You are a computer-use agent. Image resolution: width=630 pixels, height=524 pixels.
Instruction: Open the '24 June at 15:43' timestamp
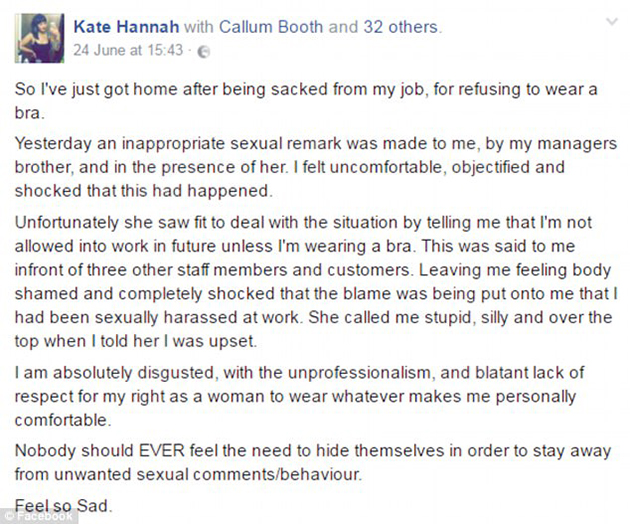pyautogui.click(x=128, y=49)
